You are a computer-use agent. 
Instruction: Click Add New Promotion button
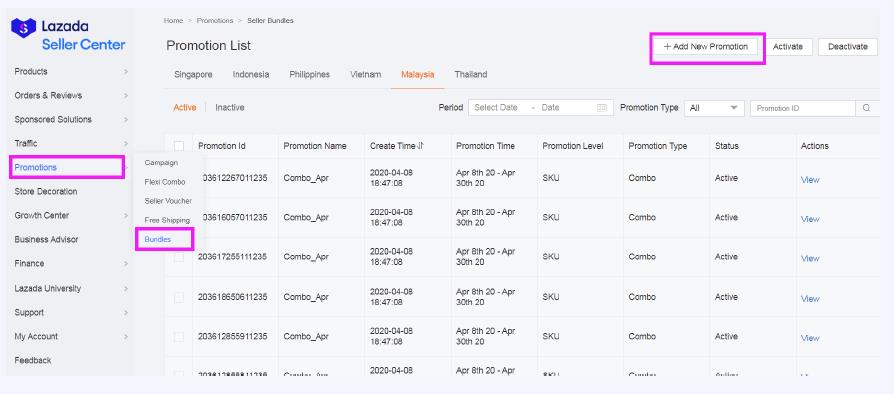pyautogui.click(x=706, y=47)
